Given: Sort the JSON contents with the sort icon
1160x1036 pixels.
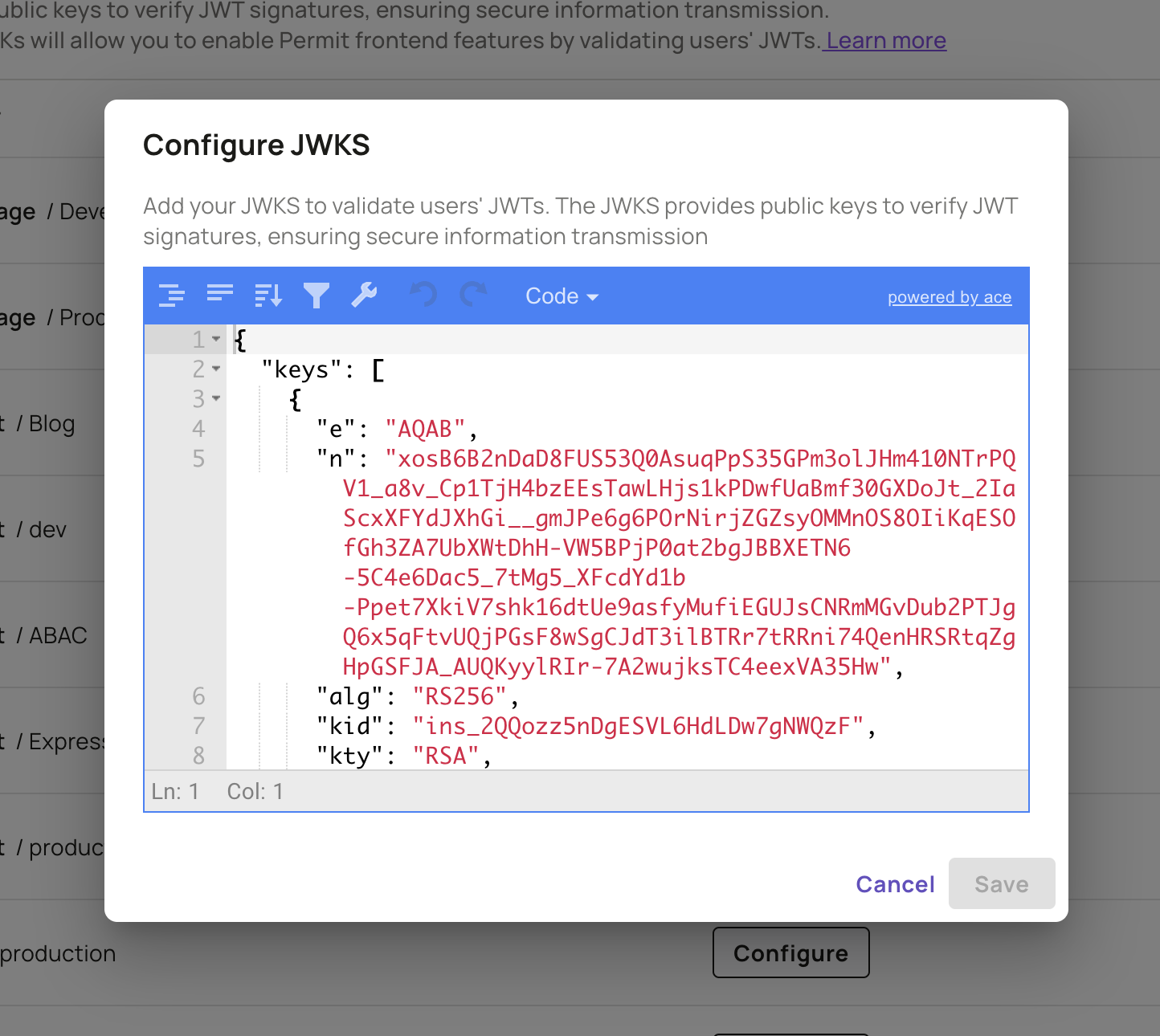Looking at the screenshot, I should tap(268, 296).
